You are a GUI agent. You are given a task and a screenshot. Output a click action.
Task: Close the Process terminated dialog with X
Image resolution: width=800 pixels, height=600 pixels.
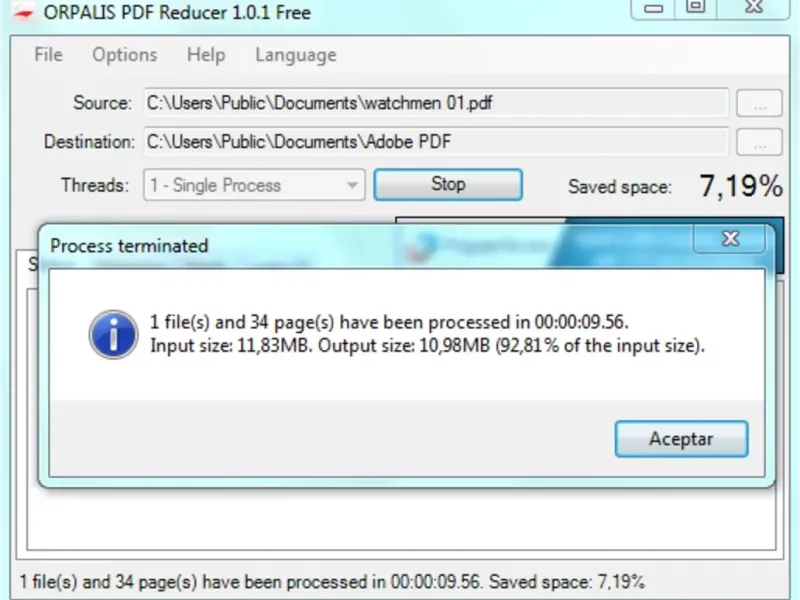pyautogui.click(x=730, y=239)
